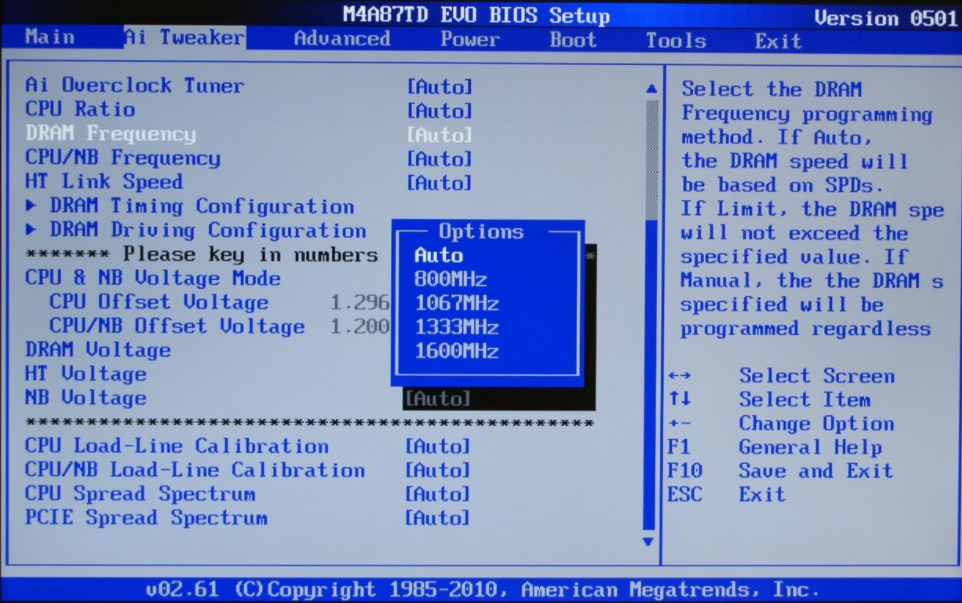Screen dimensions: 962x603
Task: Select the CPU Offset Voltage label
Action: point(159,302)
